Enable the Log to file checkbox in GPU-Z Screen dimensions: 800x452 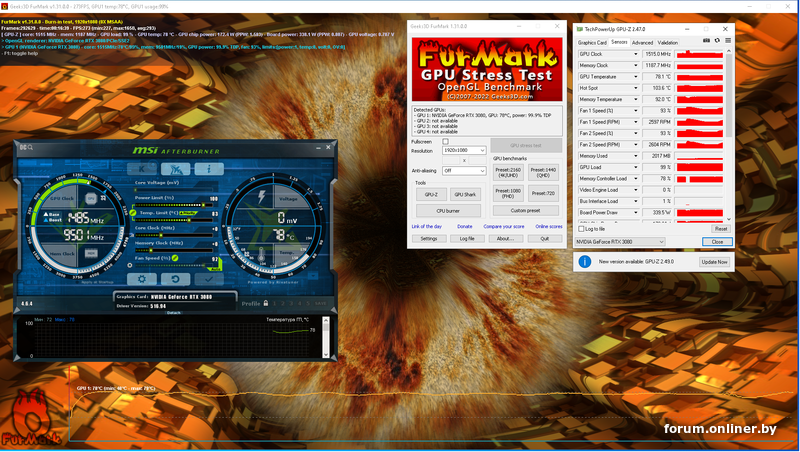(x=581, y=229)
